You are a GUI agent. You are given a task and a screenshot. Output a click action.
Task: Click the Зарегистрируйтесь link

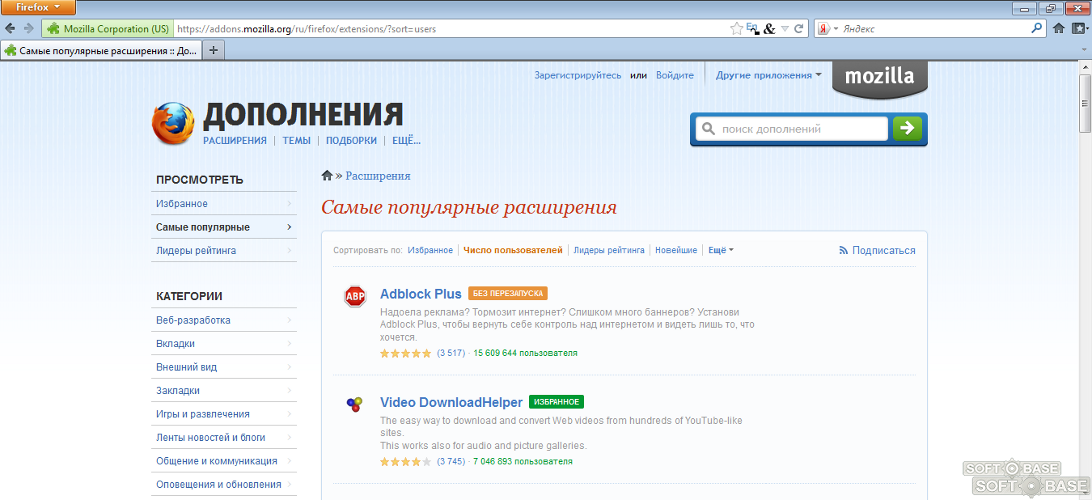click(577, 75)
